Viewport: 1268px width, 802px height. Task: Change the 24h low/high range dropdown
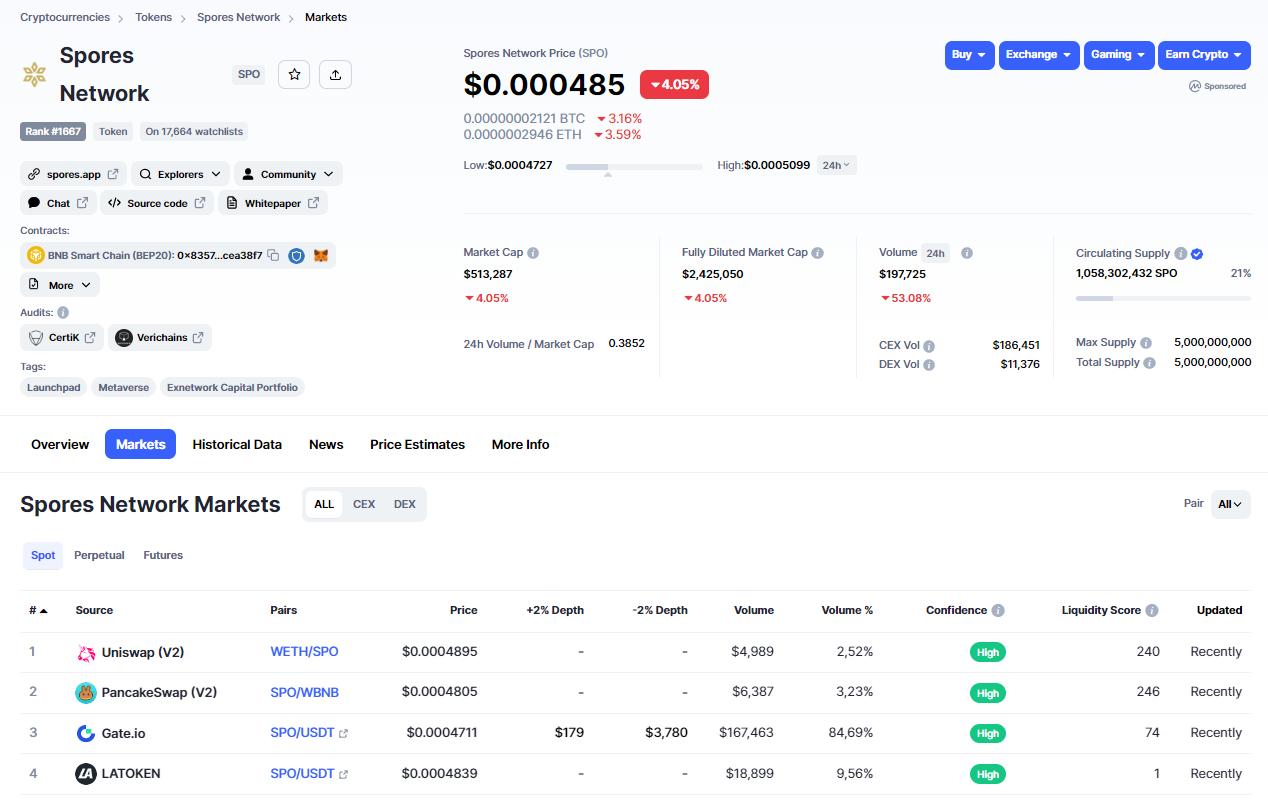coord(836,166)
